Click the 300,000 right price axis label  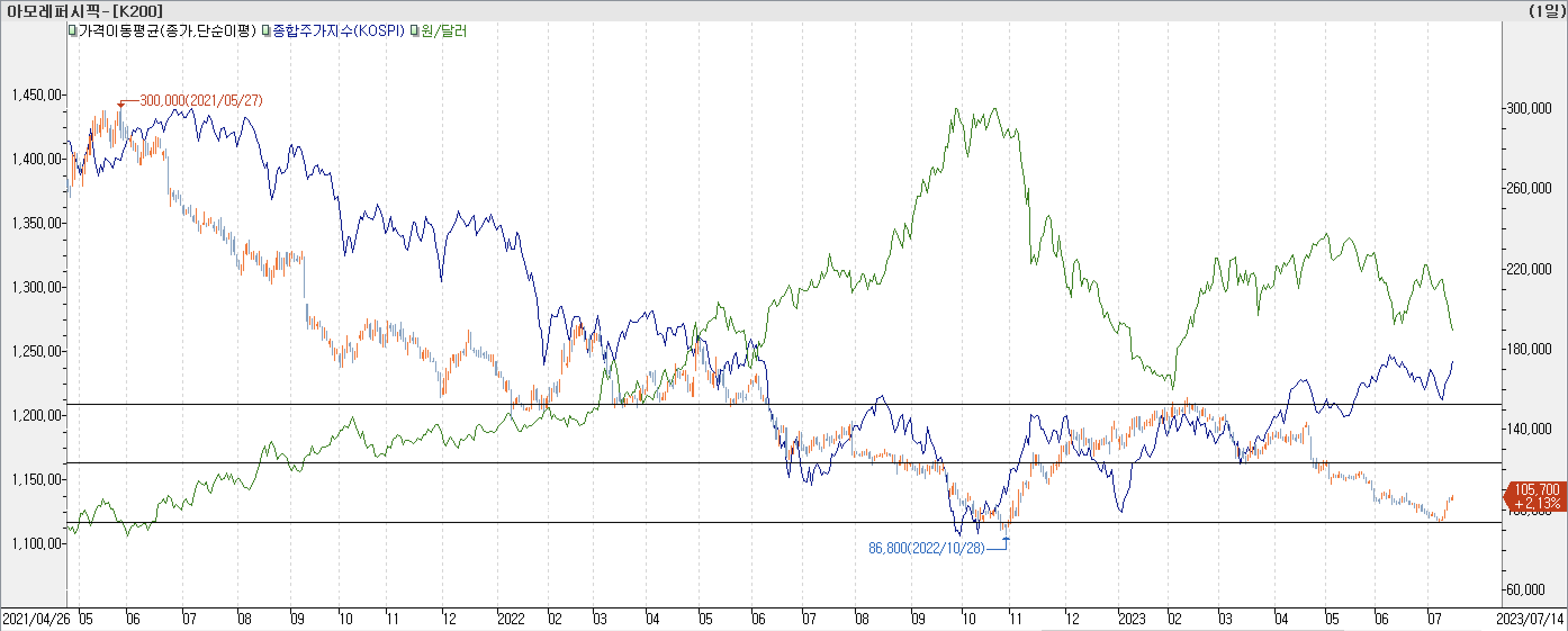point(1529,109)
